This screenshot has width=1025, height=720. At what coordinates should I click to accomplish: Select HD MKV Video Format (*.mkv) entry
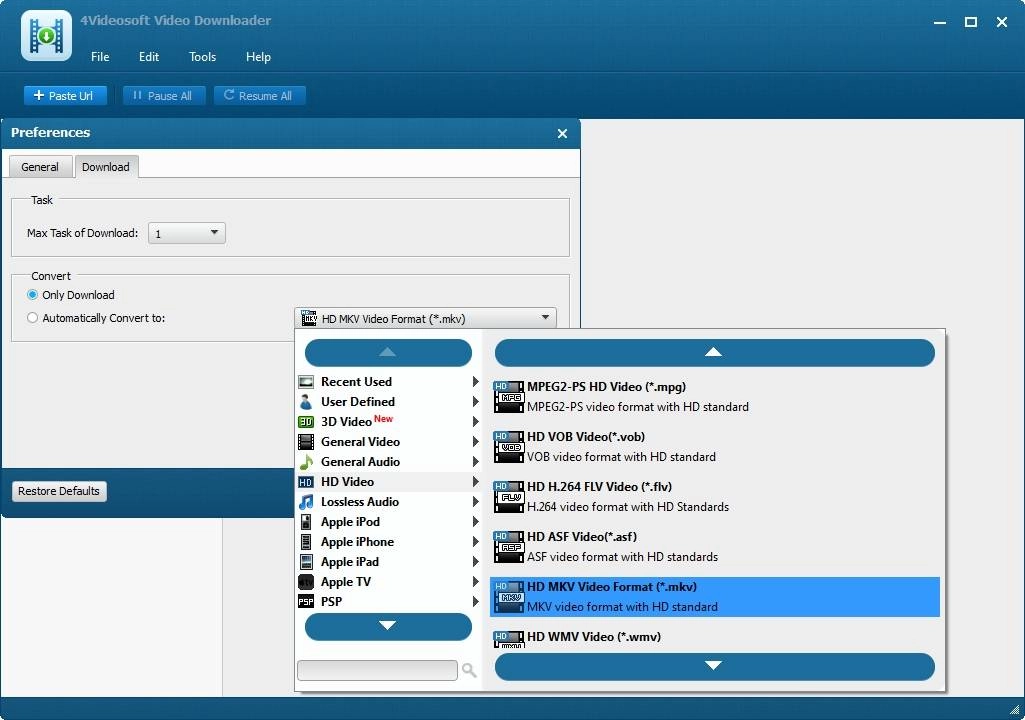point(714,597)
